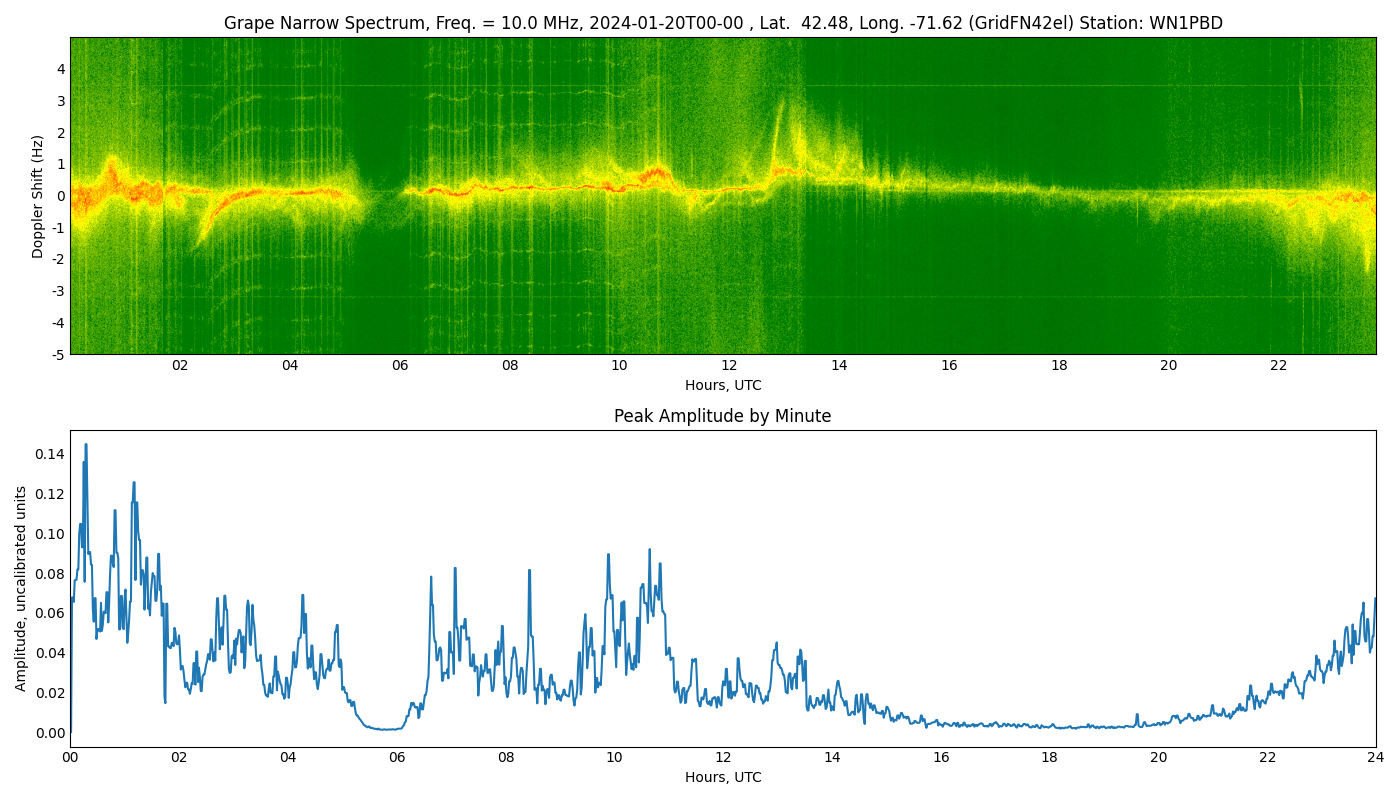Click the 24 hour tick under amplitude plot
Viewport: 1400px width, 800px height.
[1375, 758]
